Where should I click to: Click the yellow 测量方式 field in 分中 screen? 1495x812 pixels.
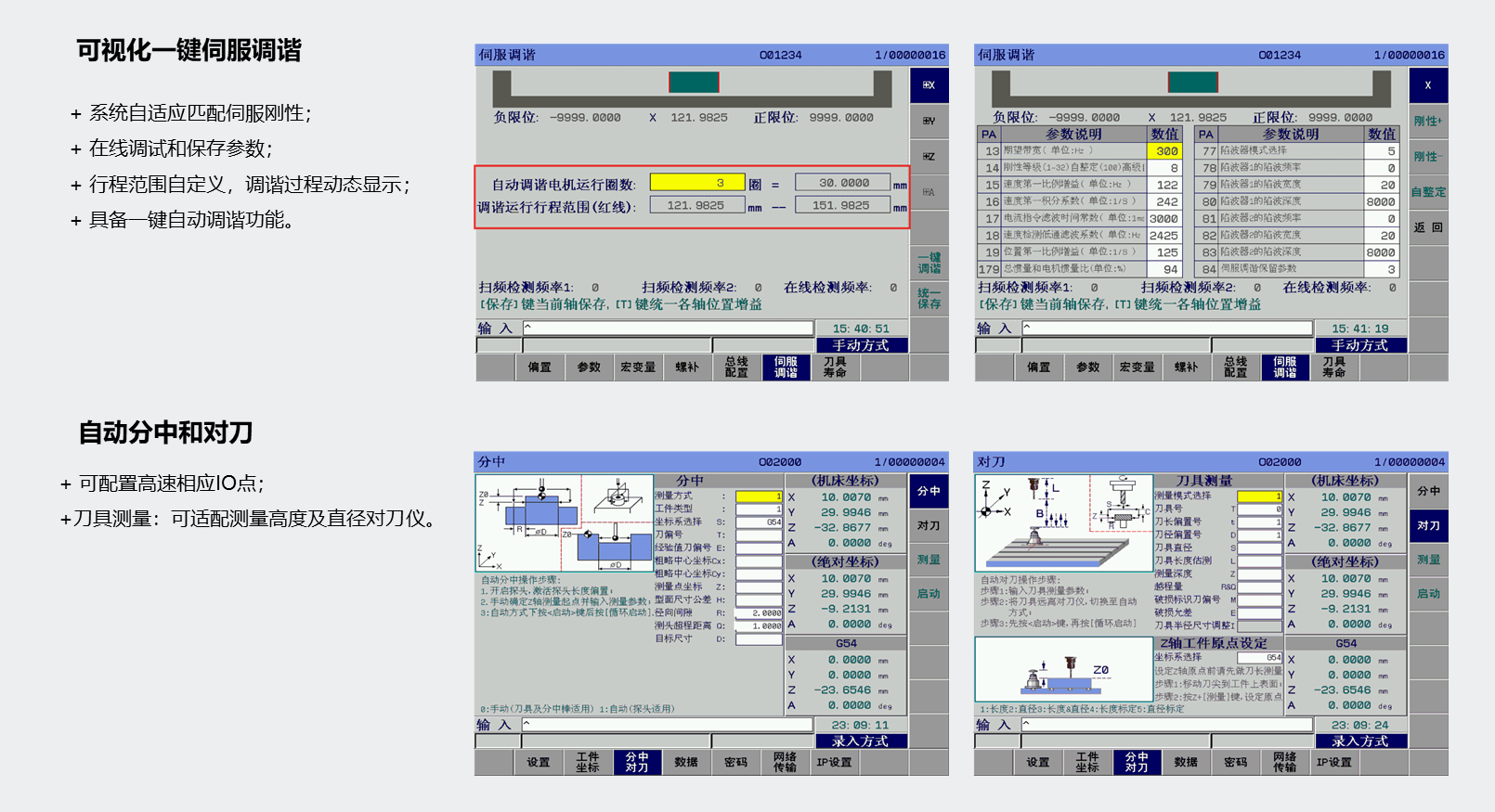pos(759,496)
